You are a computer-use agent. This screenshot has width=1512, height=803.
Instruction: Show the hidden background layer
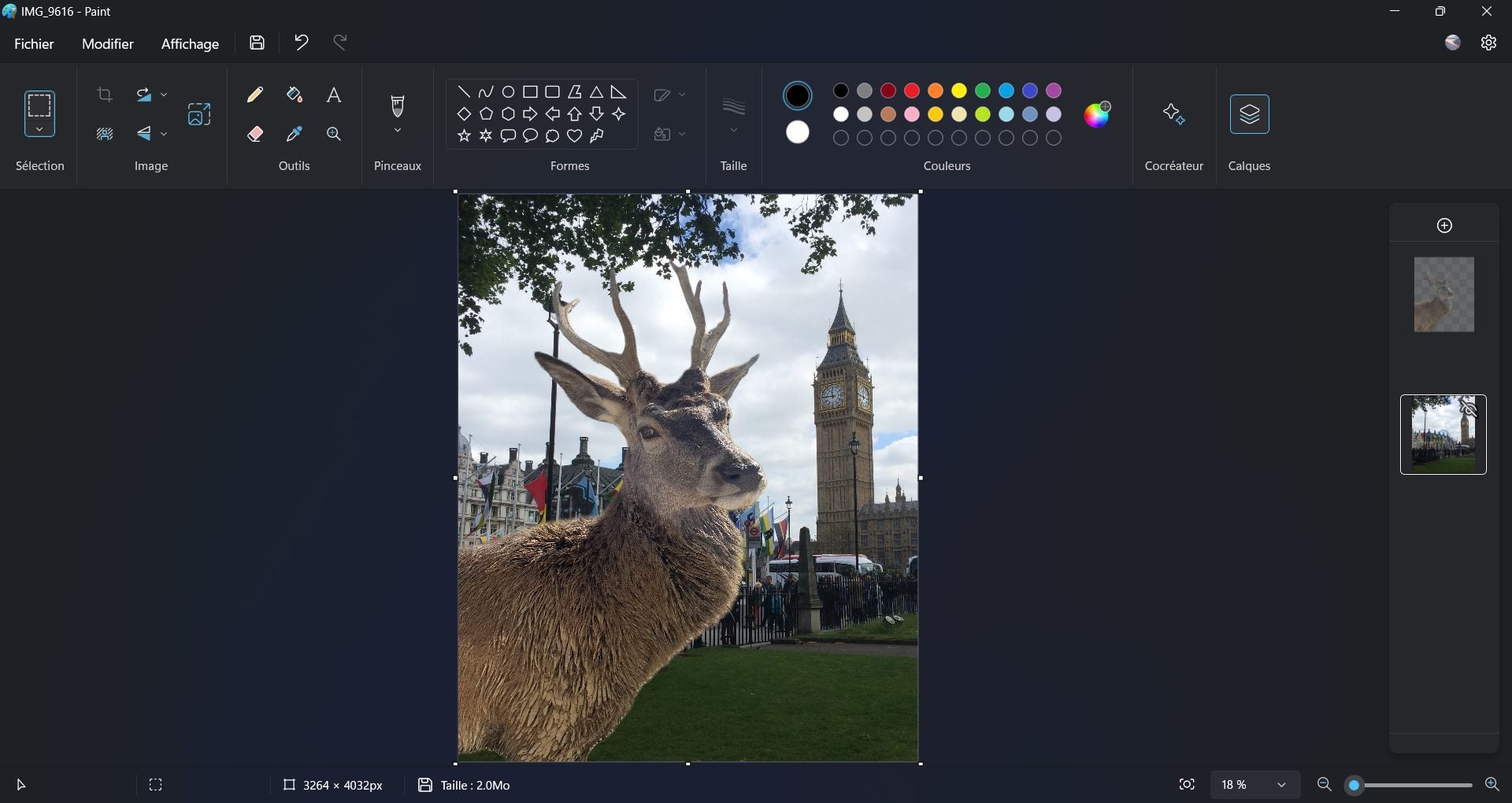[x=1469, y=409]
